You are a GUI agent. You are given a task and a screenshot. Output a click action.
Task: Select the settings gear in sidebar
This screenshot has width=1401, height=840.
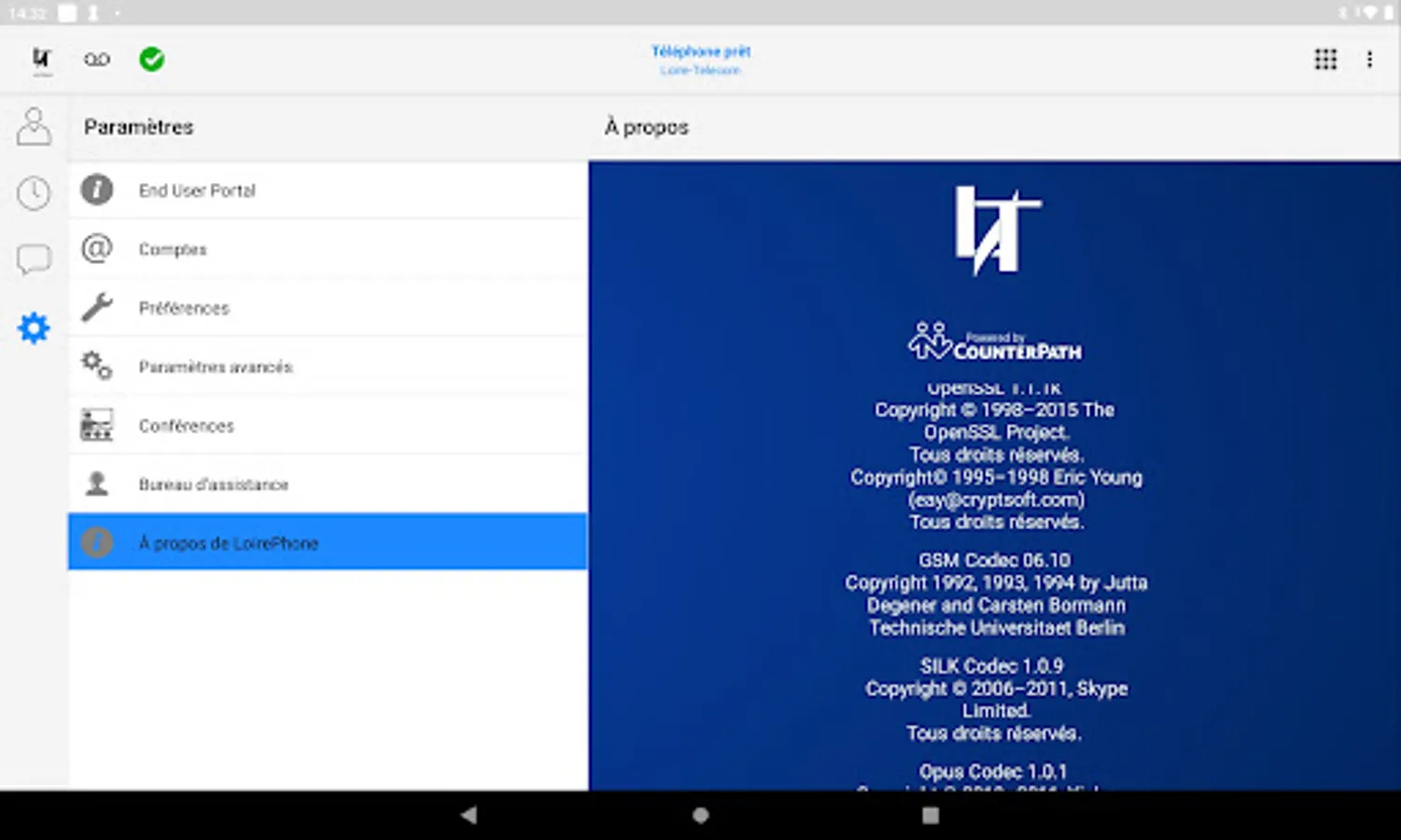[34, 328]
